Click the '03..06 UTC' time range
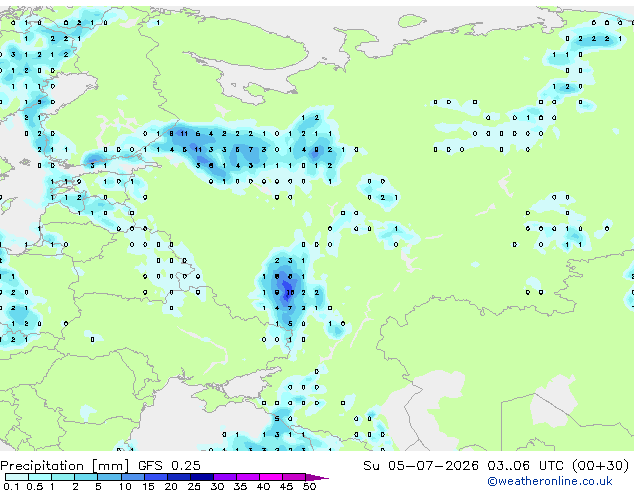The height and width of the screenshot is (490, 634). click(x=525, y=466)
